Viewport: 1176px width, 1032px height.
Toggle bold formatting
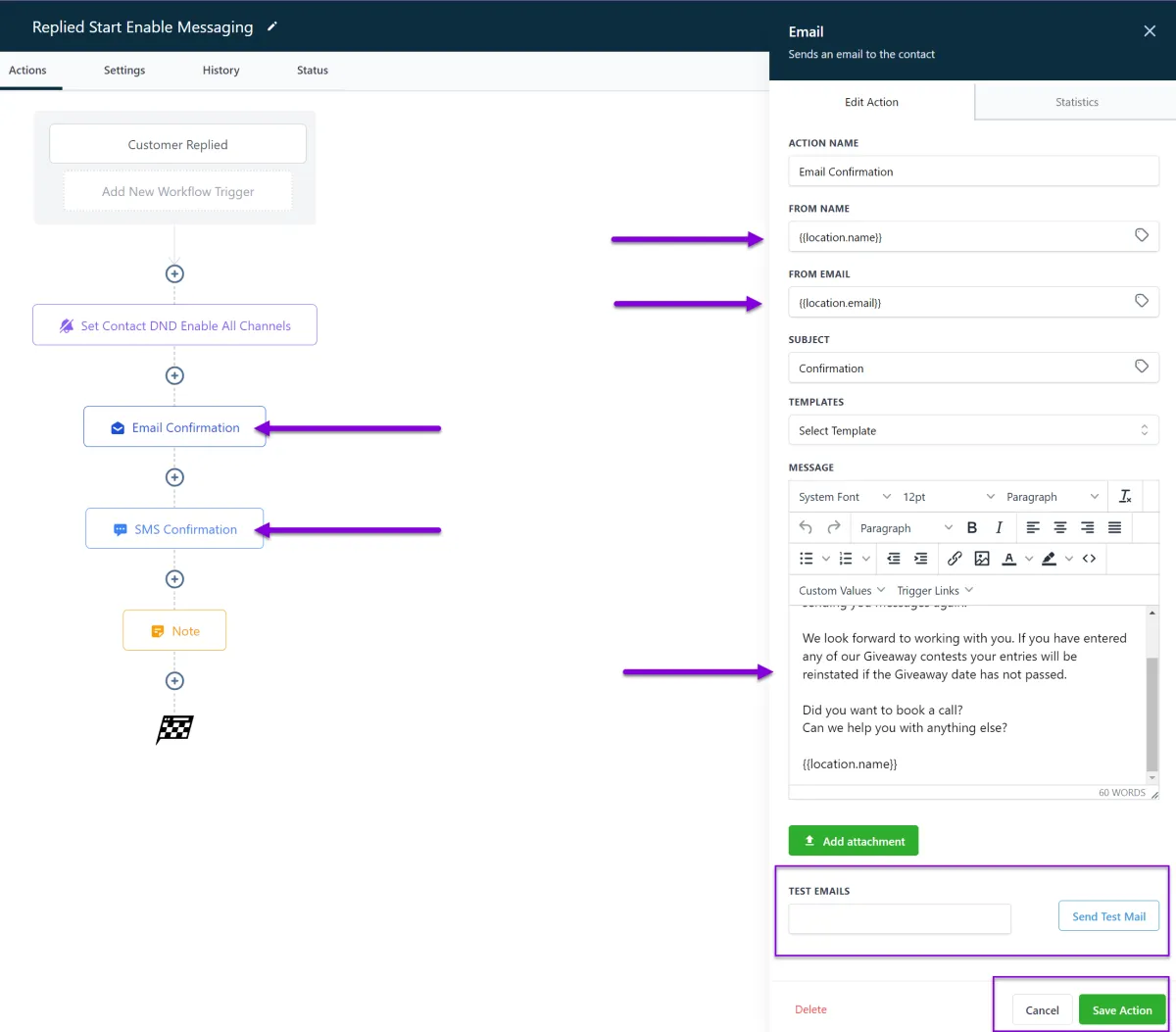coord(972,527)
